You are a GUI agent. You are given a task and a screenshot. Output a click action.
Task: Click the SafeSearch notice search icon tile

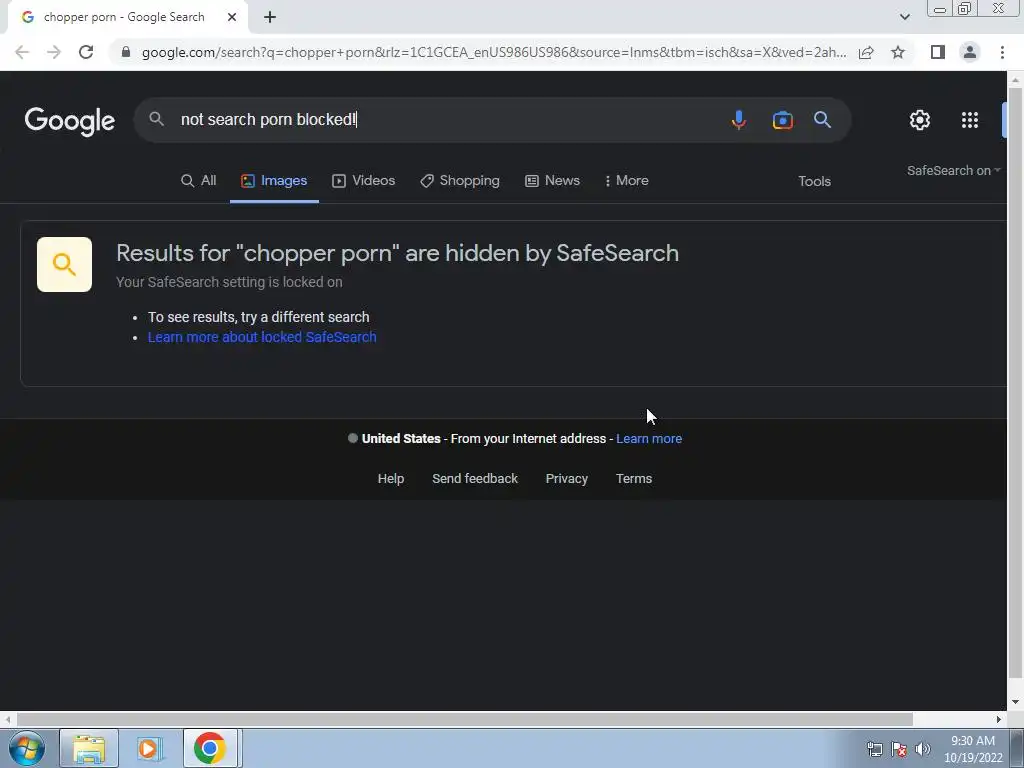[x=64, y=264]
